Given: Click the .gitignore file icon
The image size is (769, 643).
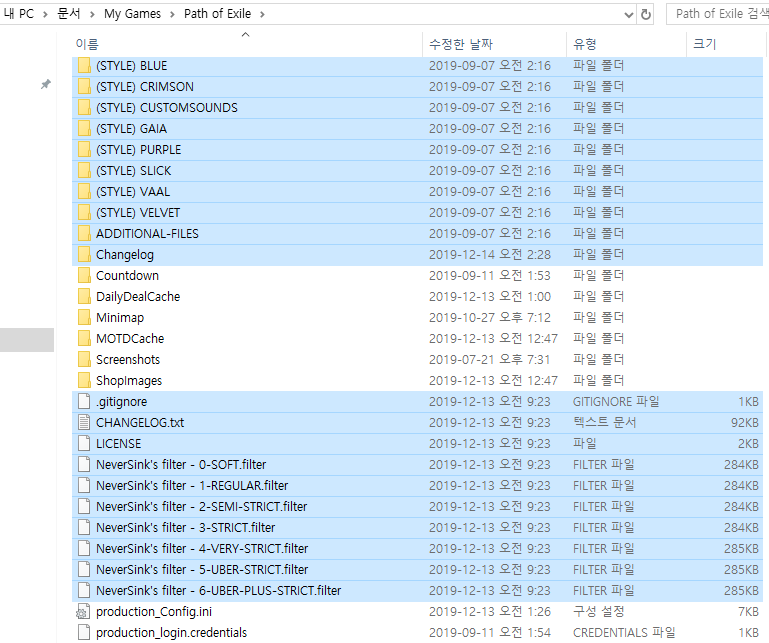Looking at the screenshot, I should pyautogui.click(x=84, y=402).
